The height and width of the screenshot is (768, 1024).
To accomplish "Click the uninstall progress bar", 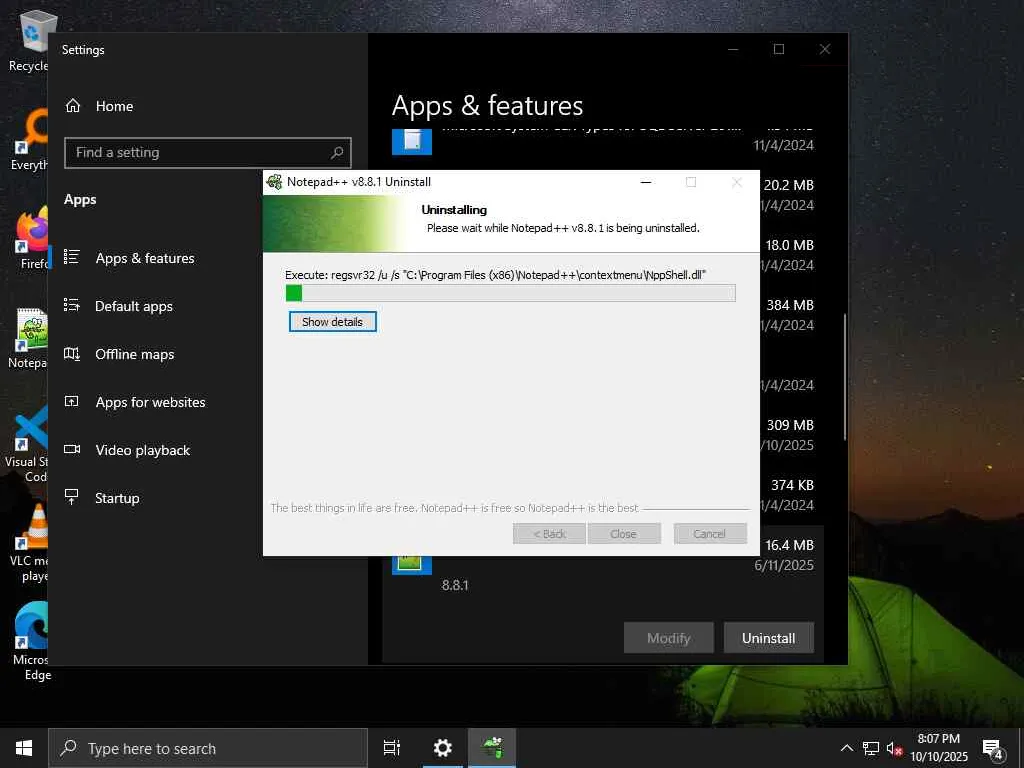I will click(511, 293).
